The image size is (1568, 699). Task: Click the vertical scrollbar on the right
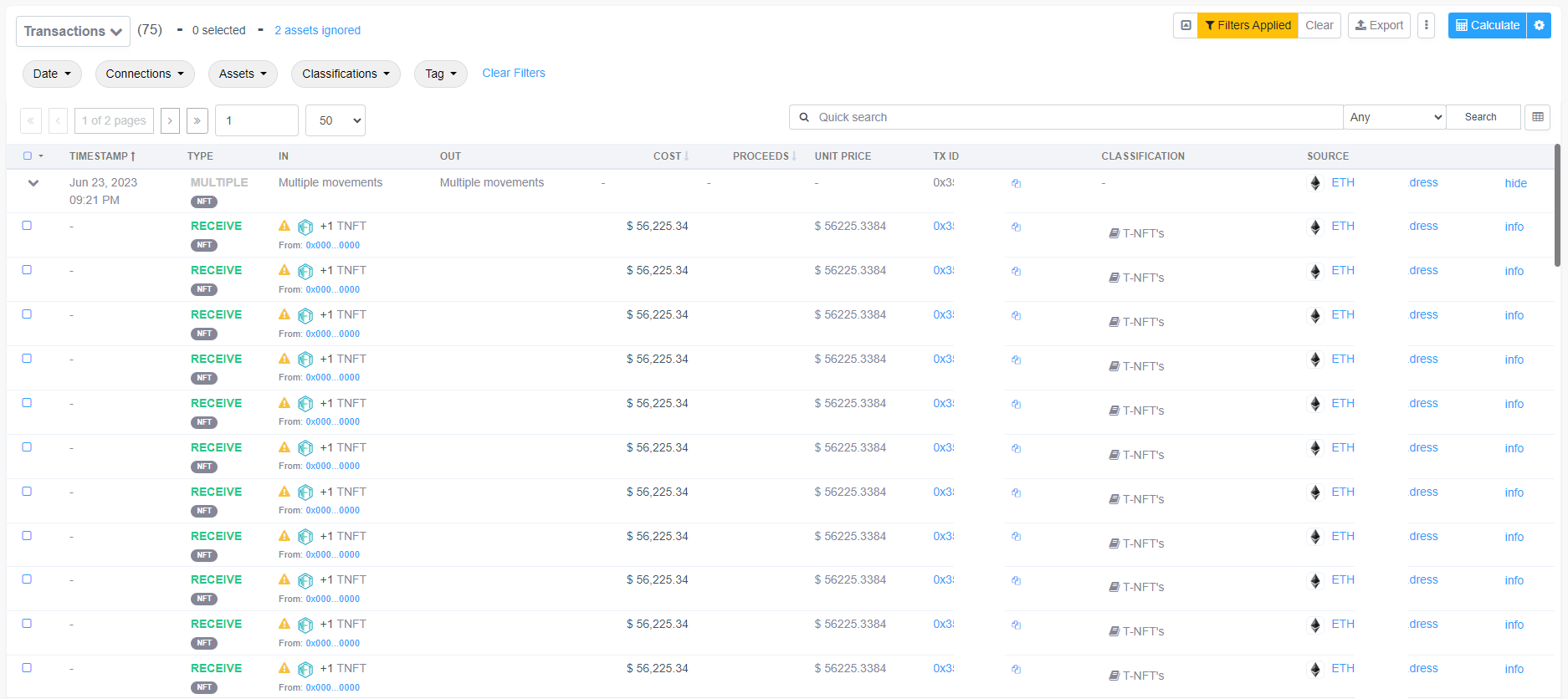coord(1557,205)
